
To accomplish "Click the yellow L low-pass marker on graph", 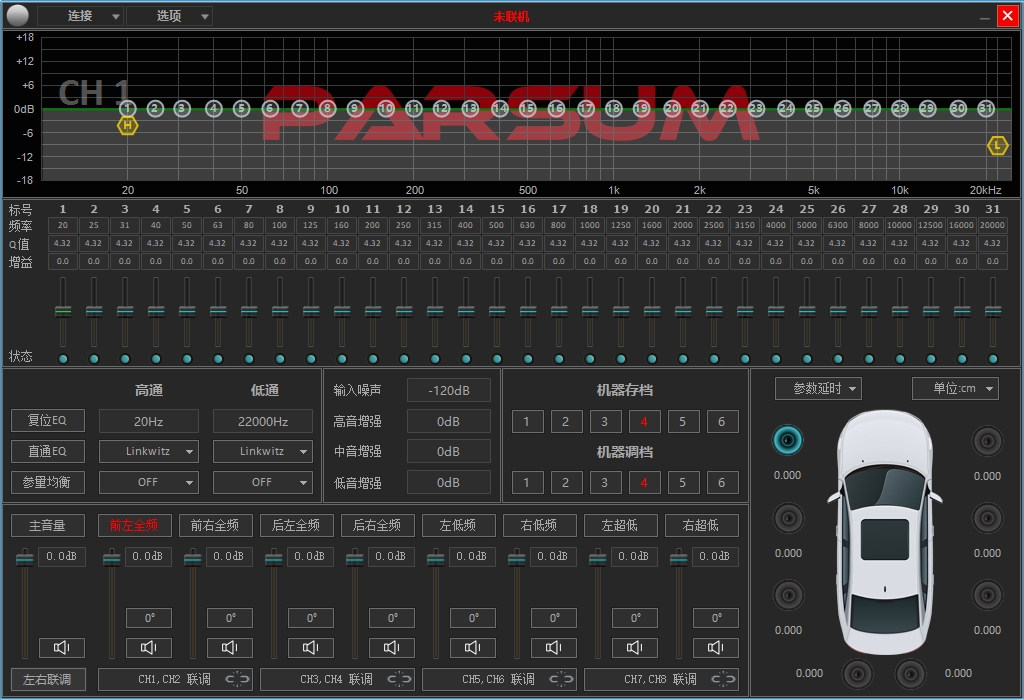I will [997, 145].
